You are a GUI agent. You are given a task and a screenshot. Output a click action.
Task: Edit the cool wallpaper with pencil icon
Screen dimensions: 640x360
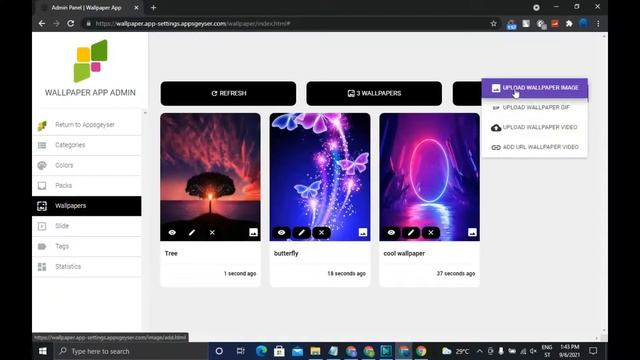[x=411, y=233]
